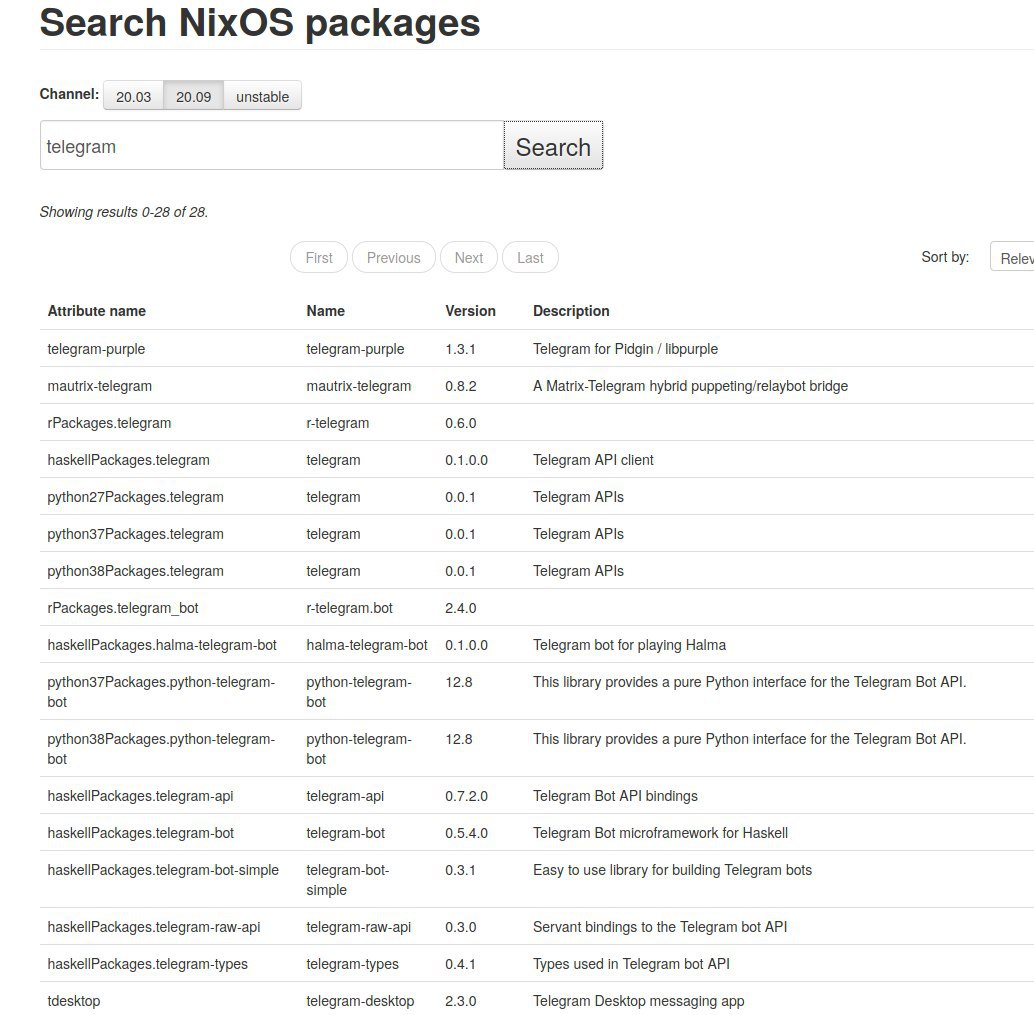Switch to the unstable channel
Screen dimensions: 1034x1015
point(262,96)
